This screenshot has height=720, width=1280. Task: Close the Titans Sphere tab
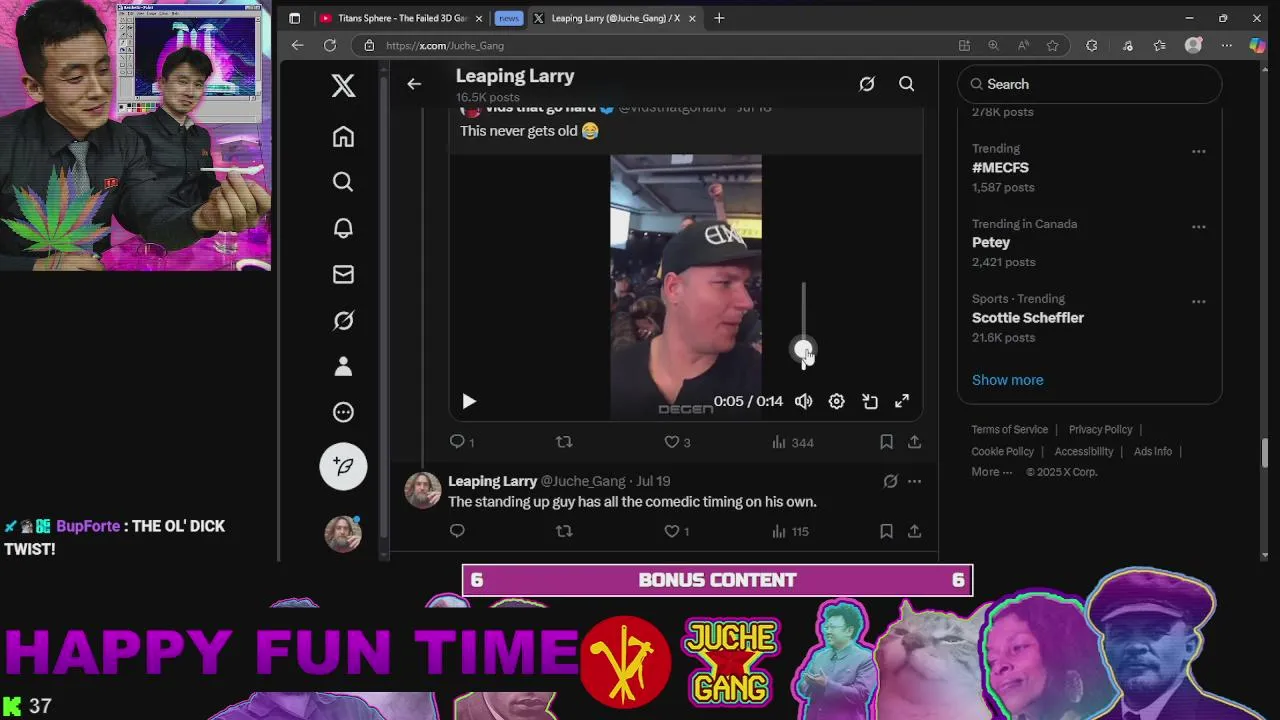479,18
